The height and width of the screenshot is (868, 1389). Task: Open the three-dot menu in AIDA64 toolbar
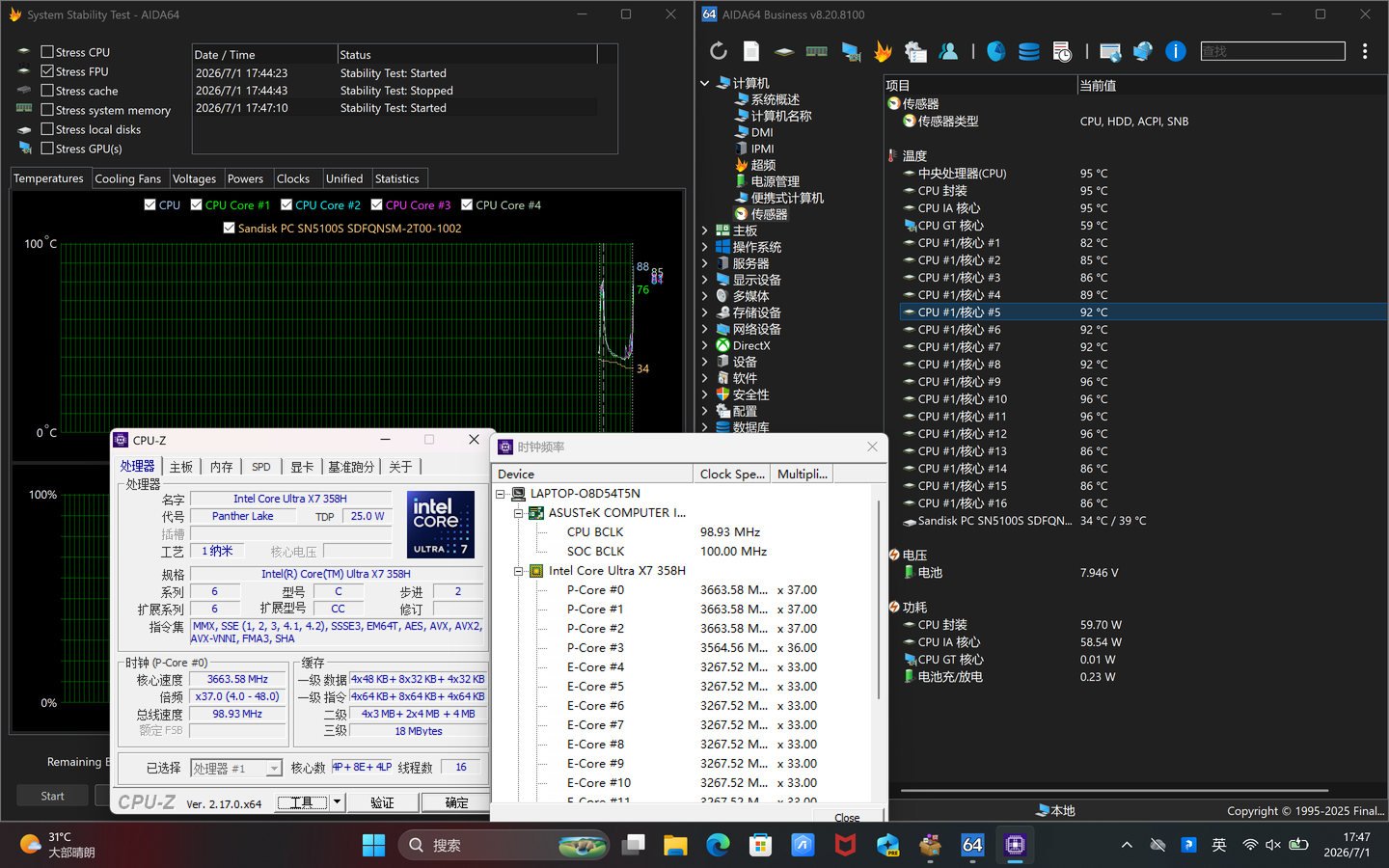(1365, 51)
